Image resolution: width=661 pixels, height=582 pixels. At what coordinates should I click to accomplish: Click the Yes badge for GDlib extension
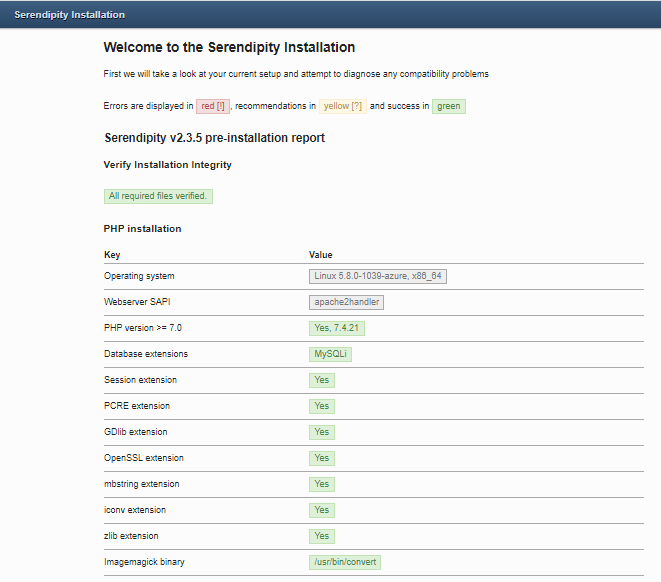(321, 432)
